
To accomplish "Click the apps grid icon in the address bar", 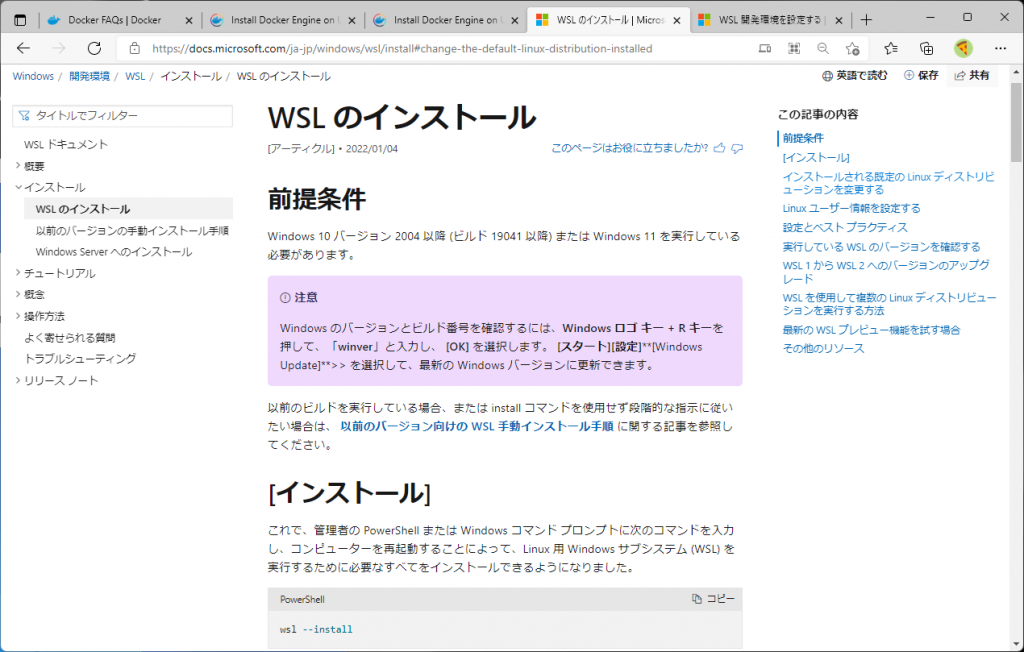I will (x=794, y=48).
